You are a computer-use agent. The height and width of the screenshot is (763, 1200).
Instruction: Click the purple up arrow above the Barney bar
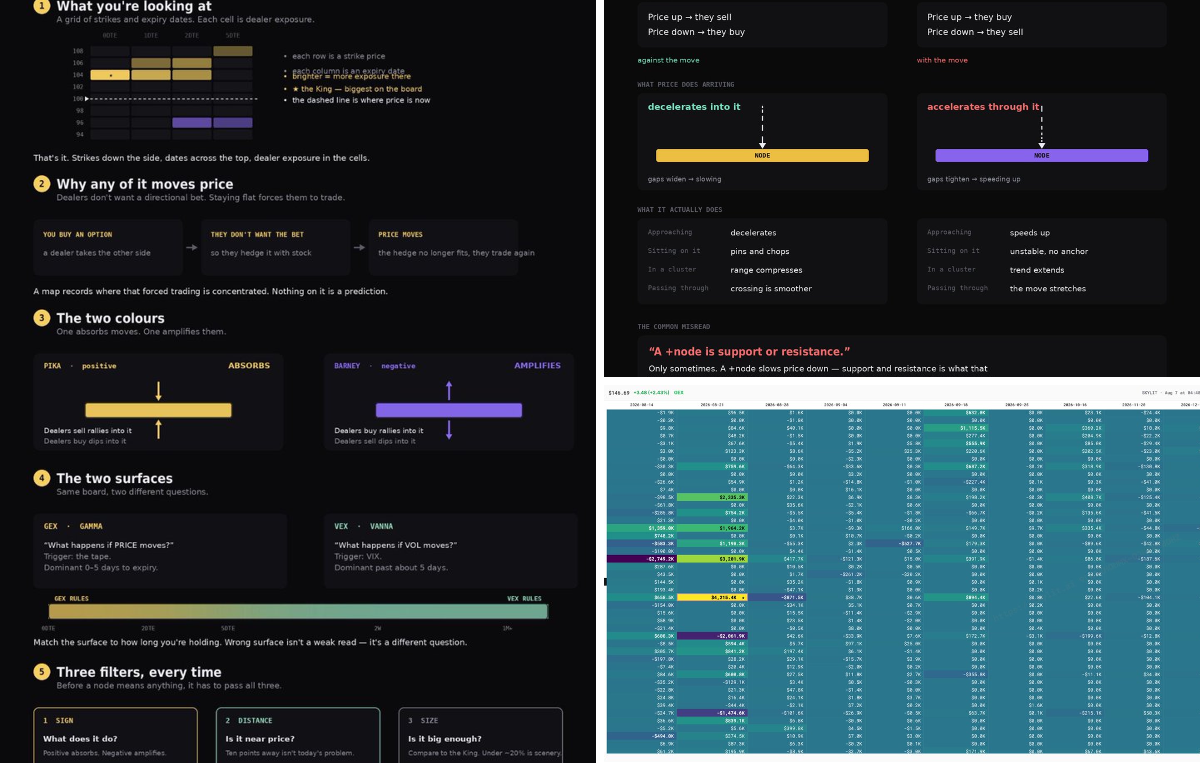click(x=449, y=390)
